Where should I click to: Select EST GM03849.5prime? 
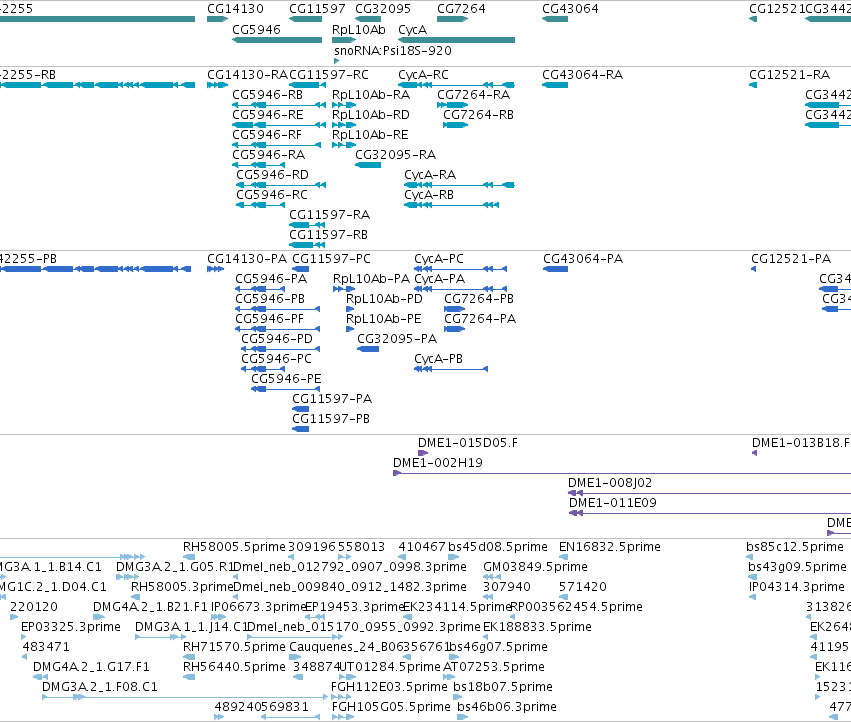[535, 567]
